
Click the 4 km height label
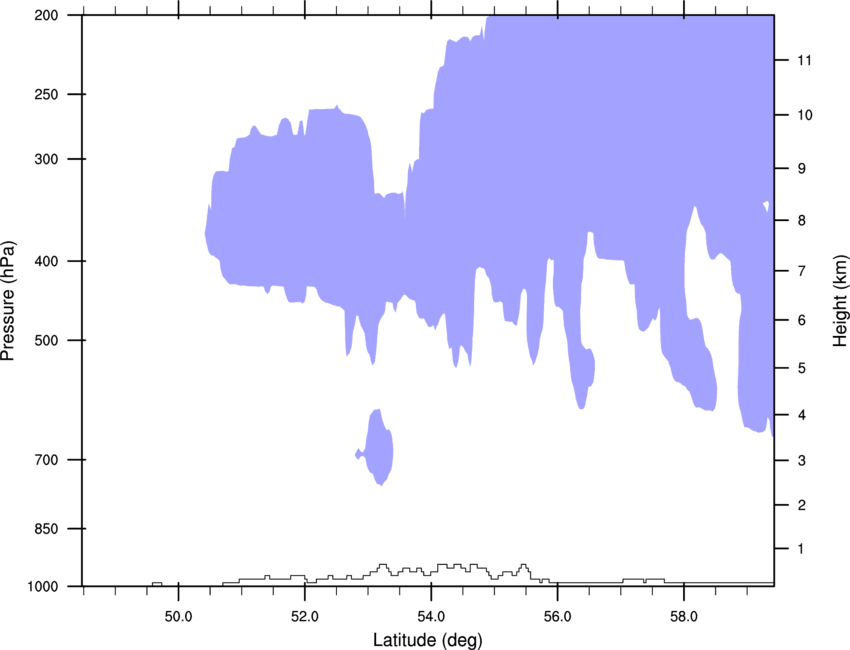pos(802,415)
